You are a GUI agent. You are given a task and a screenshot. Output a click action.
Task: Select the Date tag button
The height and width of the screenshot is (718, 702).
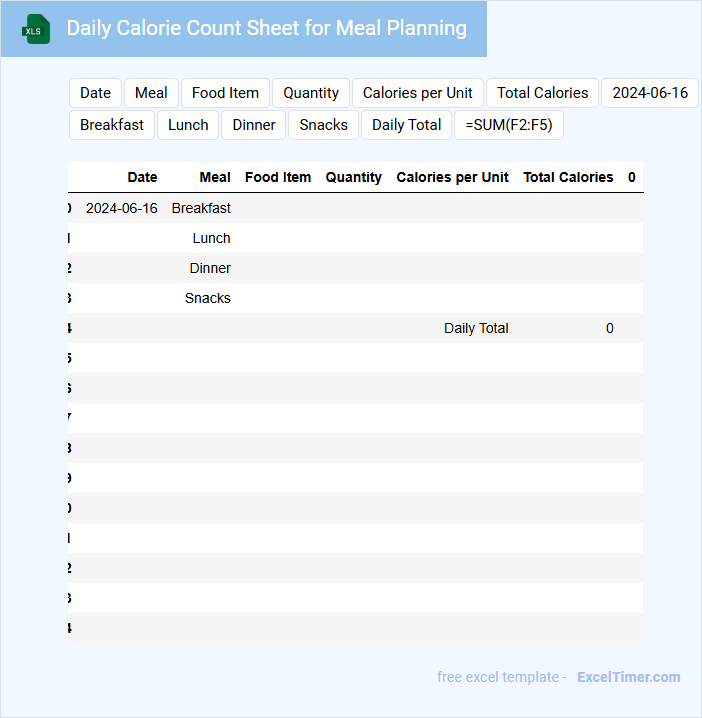click(x=95, y=93)
